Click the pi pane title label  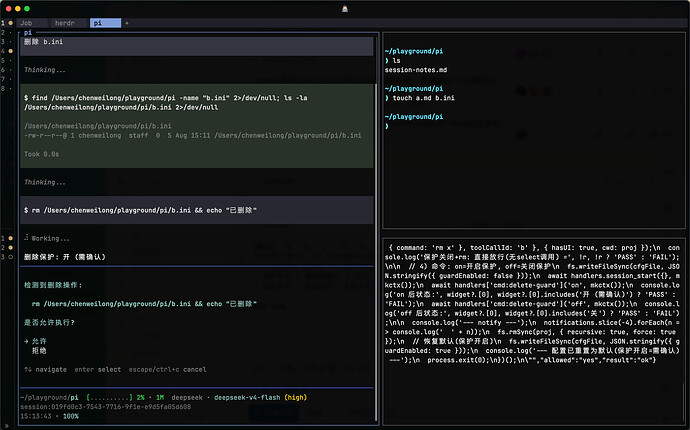[x=28, y=33]
